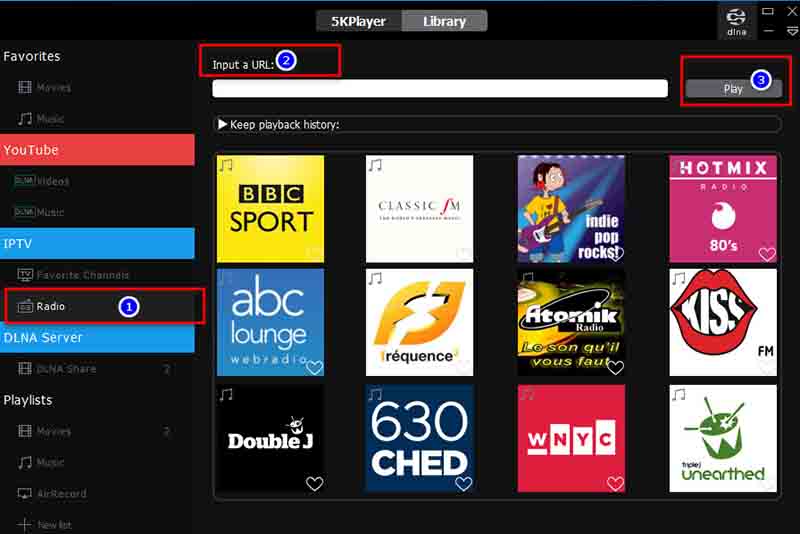The width and height of the screenshot is (800, 534).
Task: Create a New list playlist
Action: point(54,525)
